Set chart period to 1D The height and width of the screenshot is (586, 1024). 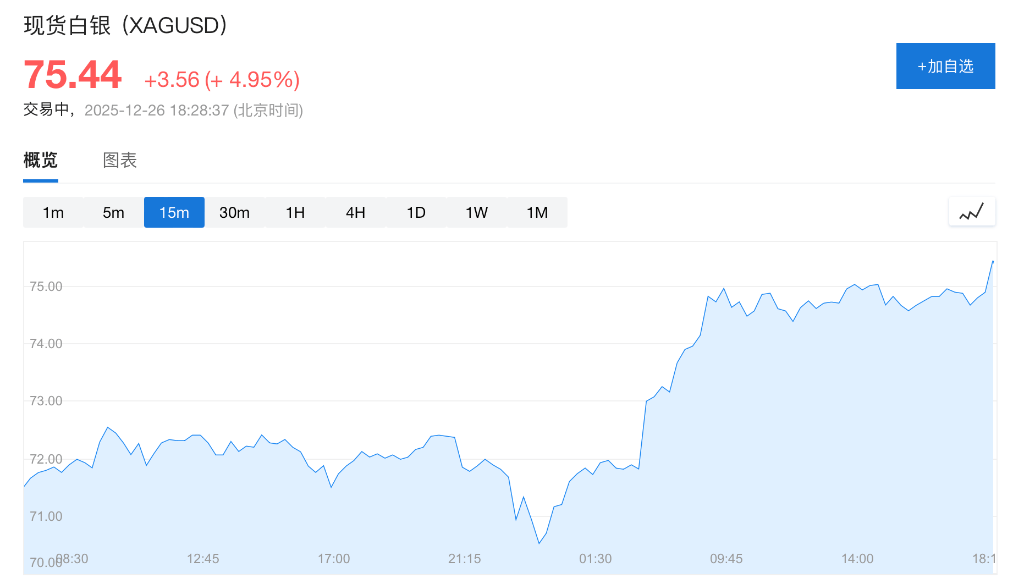tap(416, 212)
